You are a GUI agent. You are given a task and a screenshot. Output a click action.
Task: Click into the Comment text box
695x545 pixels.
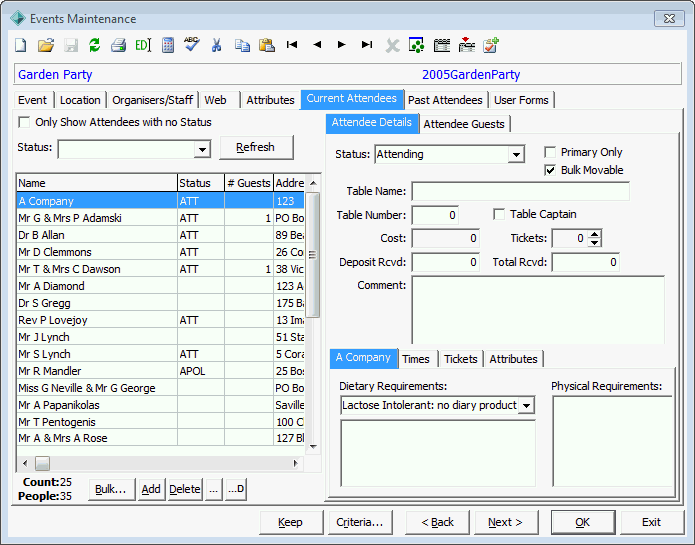538,310
